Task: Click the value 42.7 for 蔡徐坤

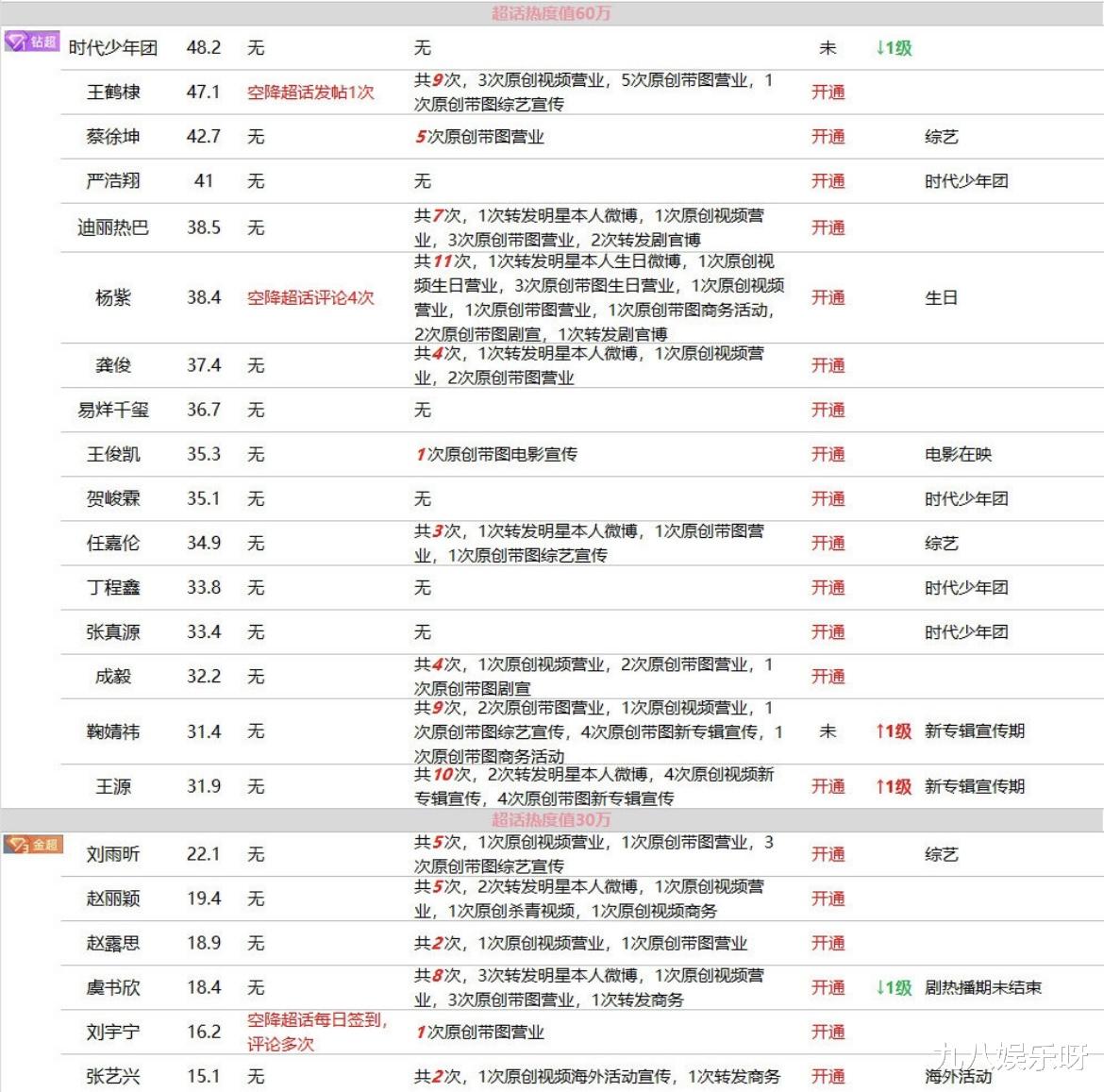Action: (x=204, y=137)
